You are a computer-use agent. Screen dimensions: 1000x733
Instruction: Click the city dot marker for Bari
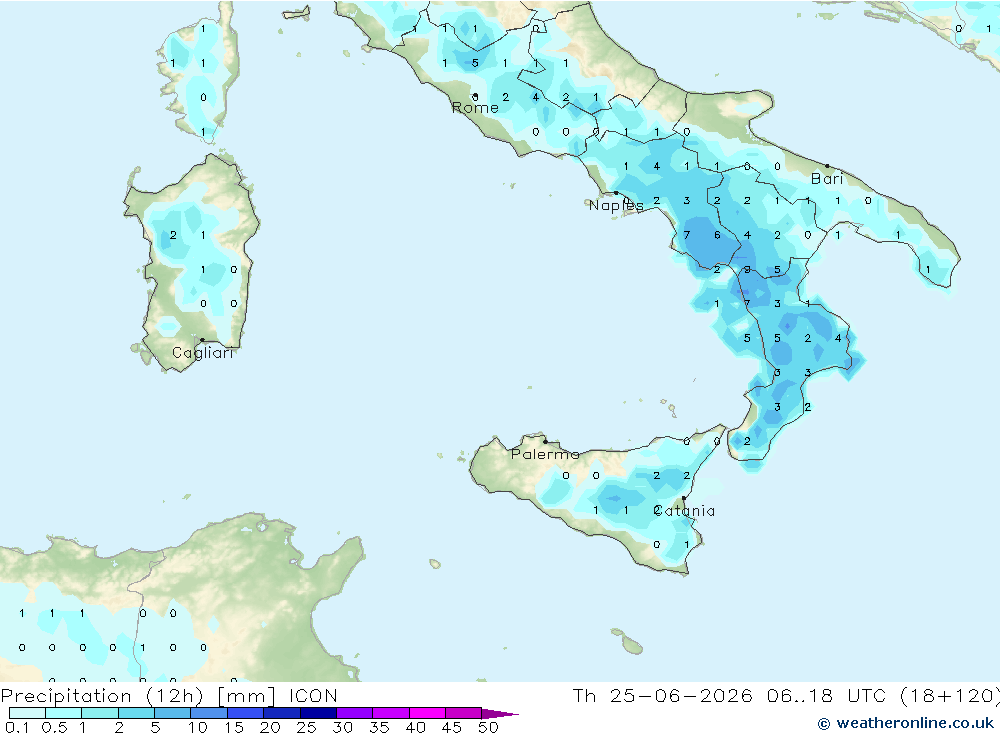coord(828,166)
